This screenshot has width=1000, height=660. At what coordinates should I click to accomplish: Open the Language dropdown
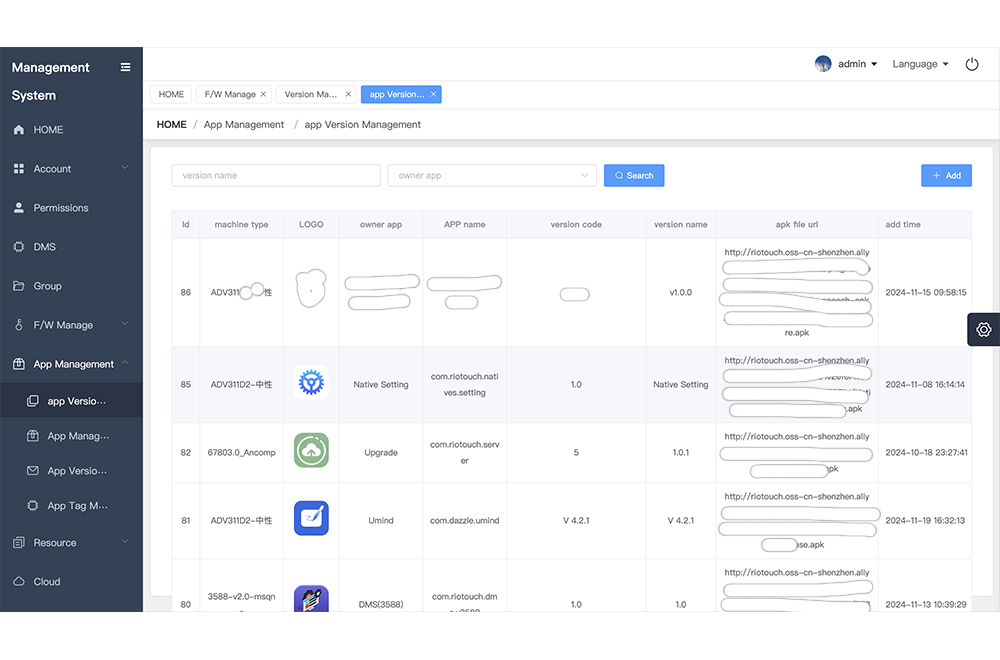(920, 64)
